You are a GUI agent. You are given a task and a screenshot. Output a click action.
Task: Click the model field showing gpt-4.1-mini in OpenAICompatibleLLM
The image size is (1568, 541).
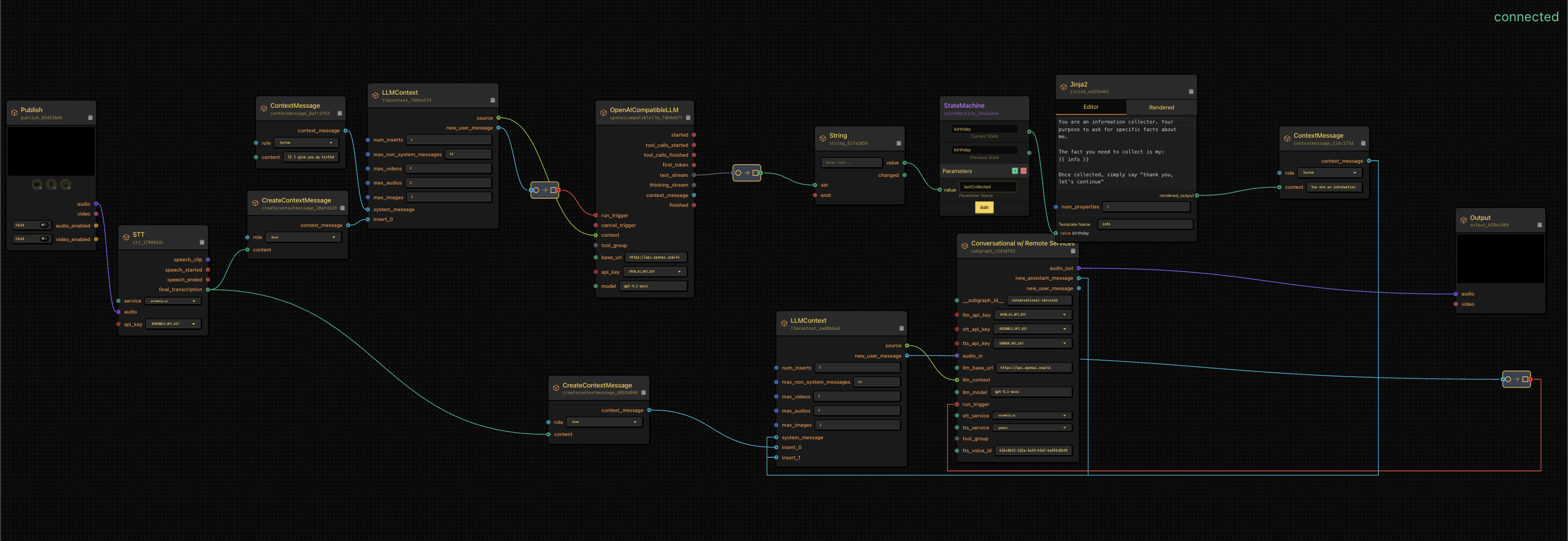(653, 286)
